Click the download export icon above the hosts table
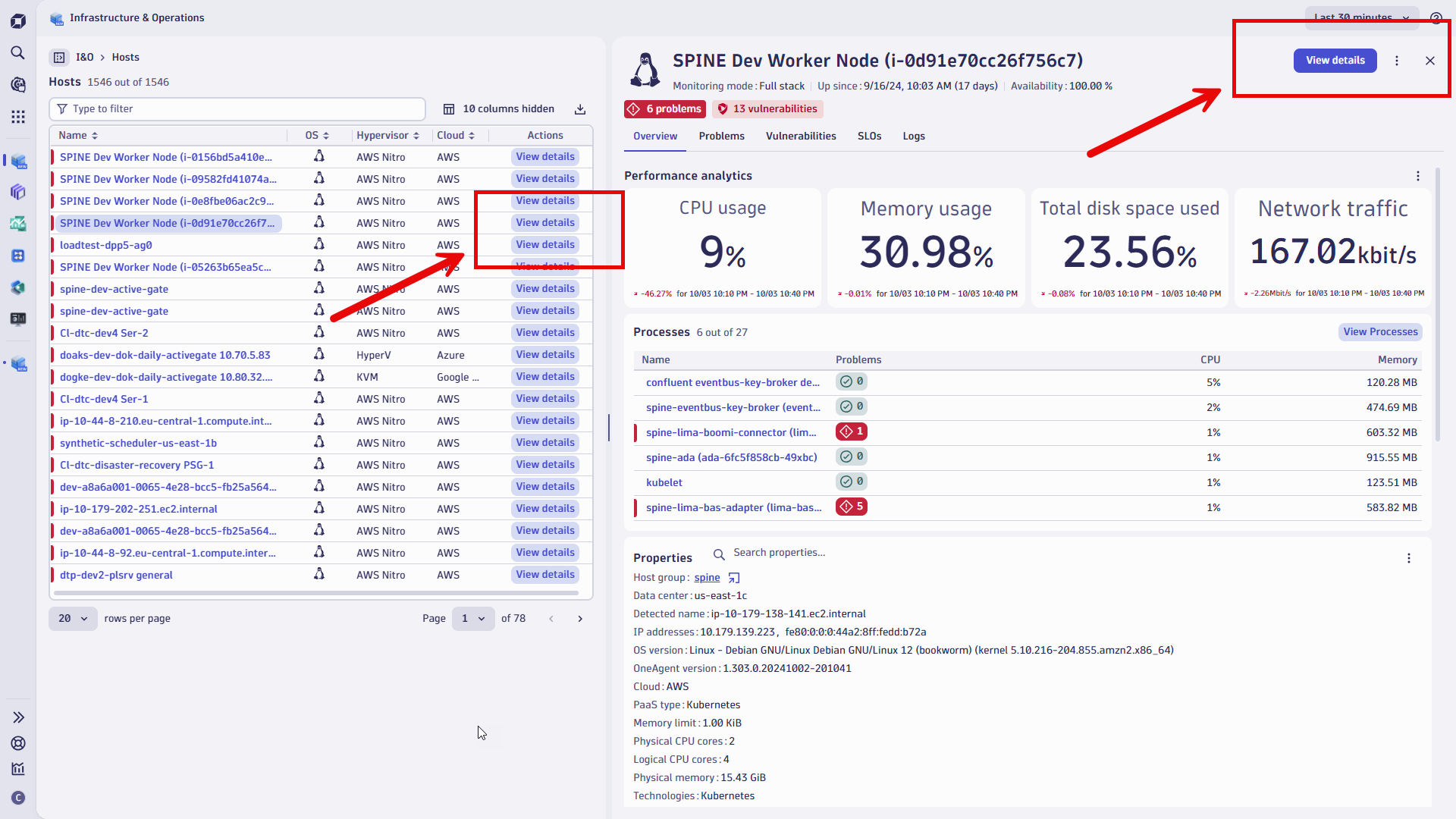1456x819 pixels. click(580, 109)
